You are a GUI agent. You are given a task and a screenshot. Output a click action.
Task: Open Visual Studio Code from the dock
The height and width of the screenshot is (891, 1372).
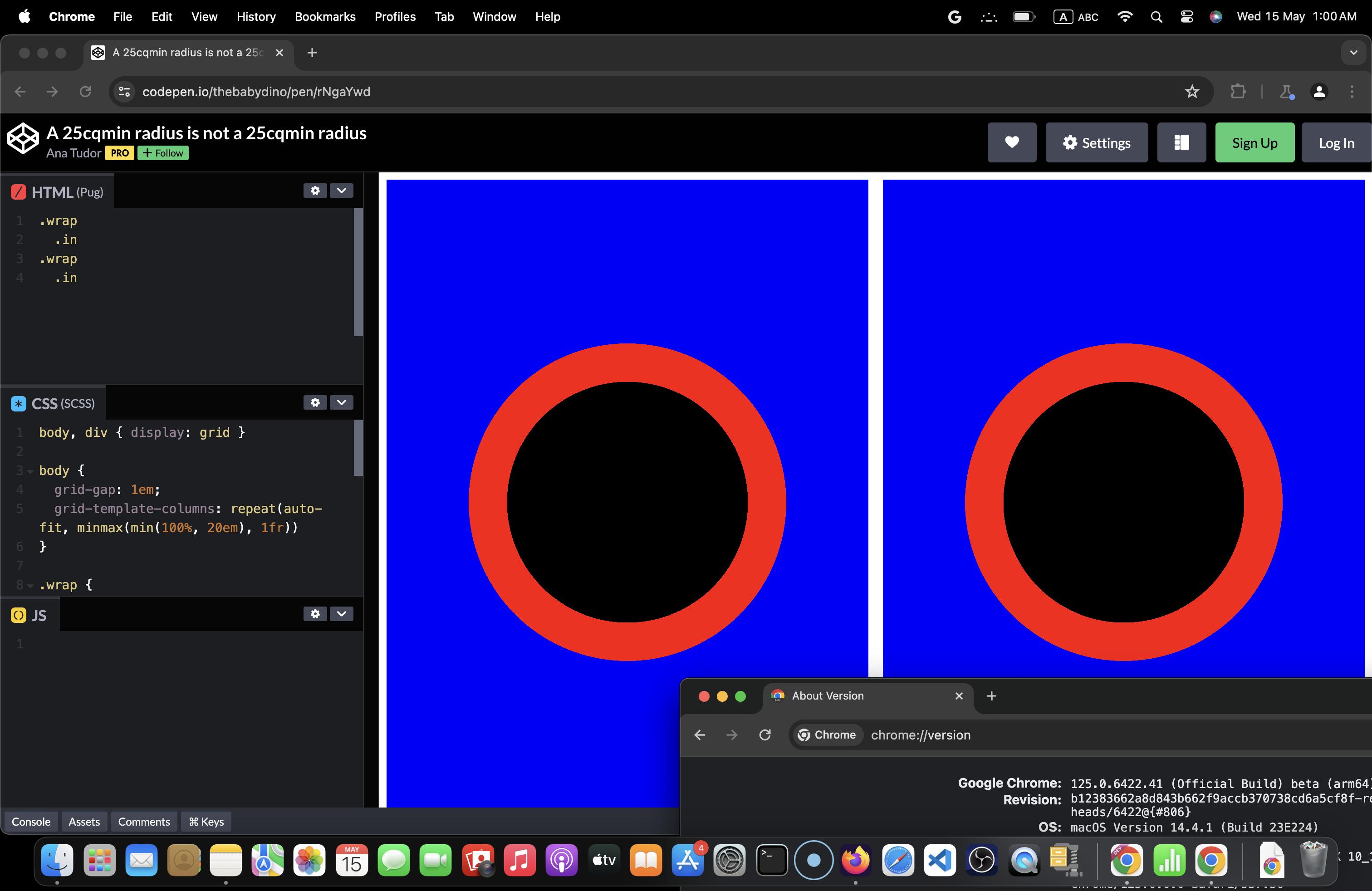940,860
